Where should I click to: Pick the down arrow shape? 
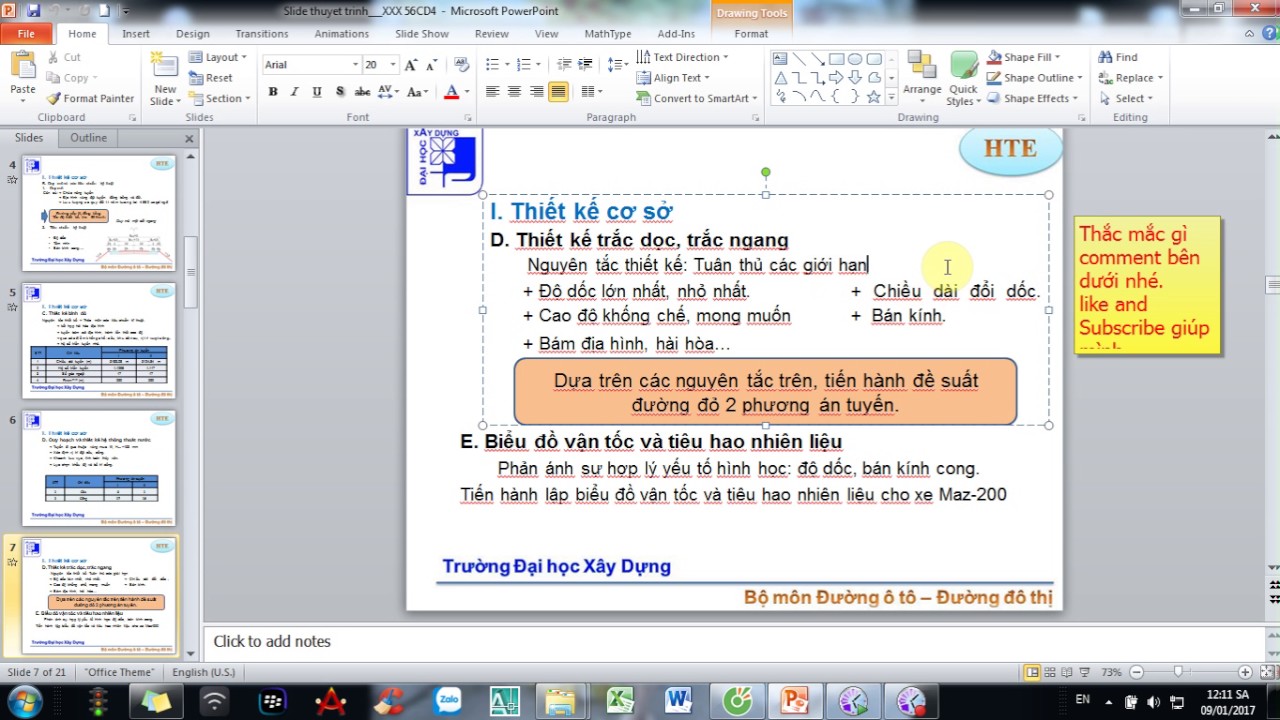[x=856, y=78]
